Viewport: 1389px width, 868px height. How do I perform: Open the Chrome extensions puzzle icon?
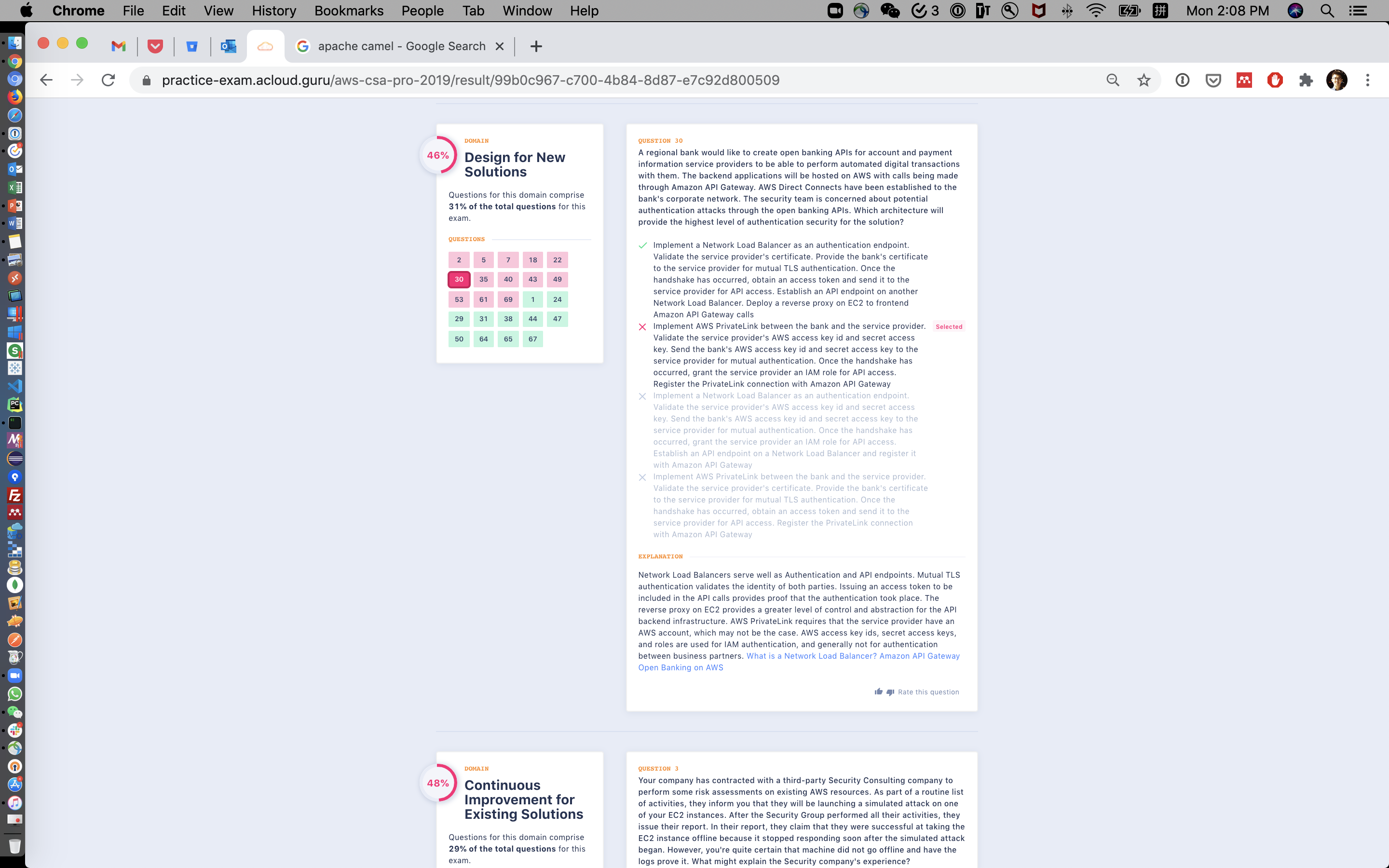pyautogui.click(x=1306, y=81)
